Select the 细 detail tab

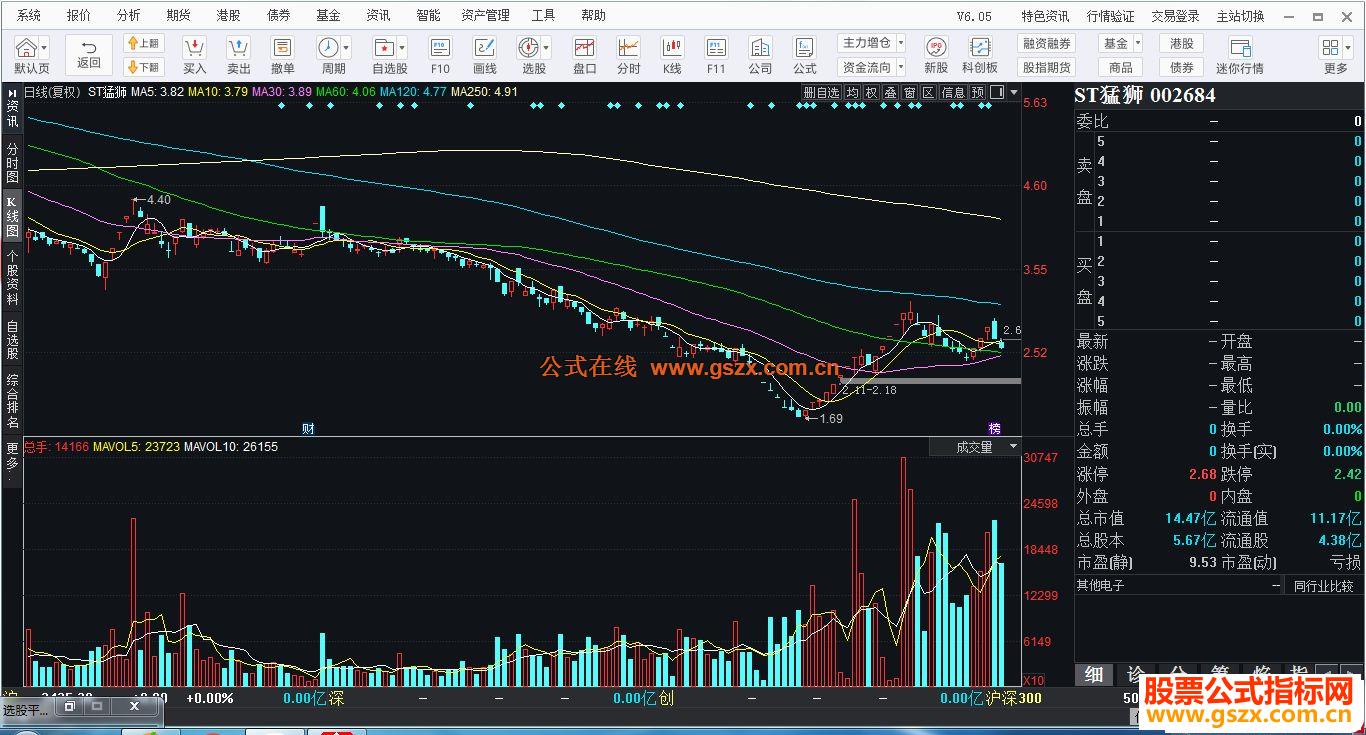click(x=1094, y=674)
